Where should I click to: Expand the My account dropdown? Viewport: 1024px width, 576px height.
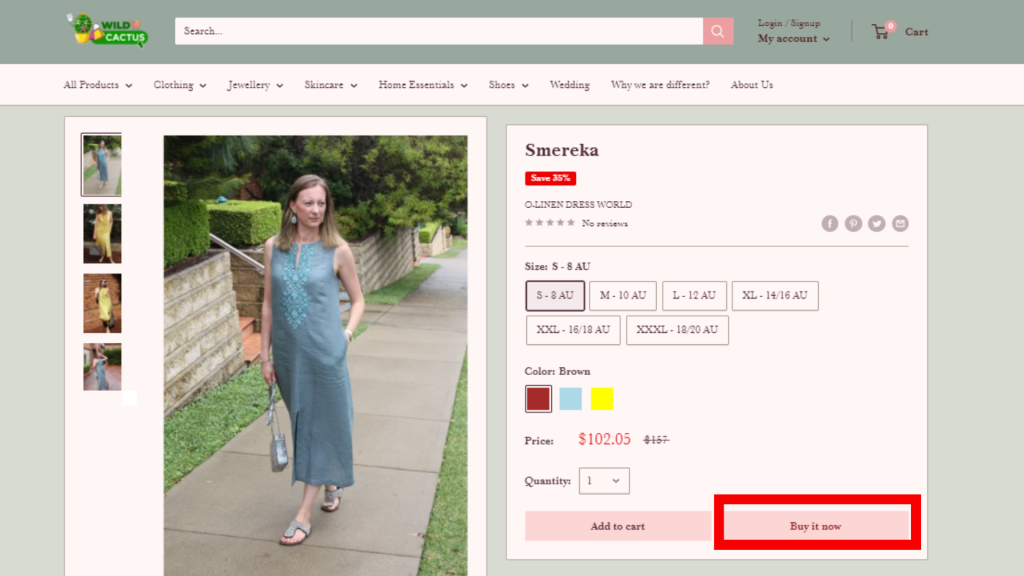[x=794, y=39]
